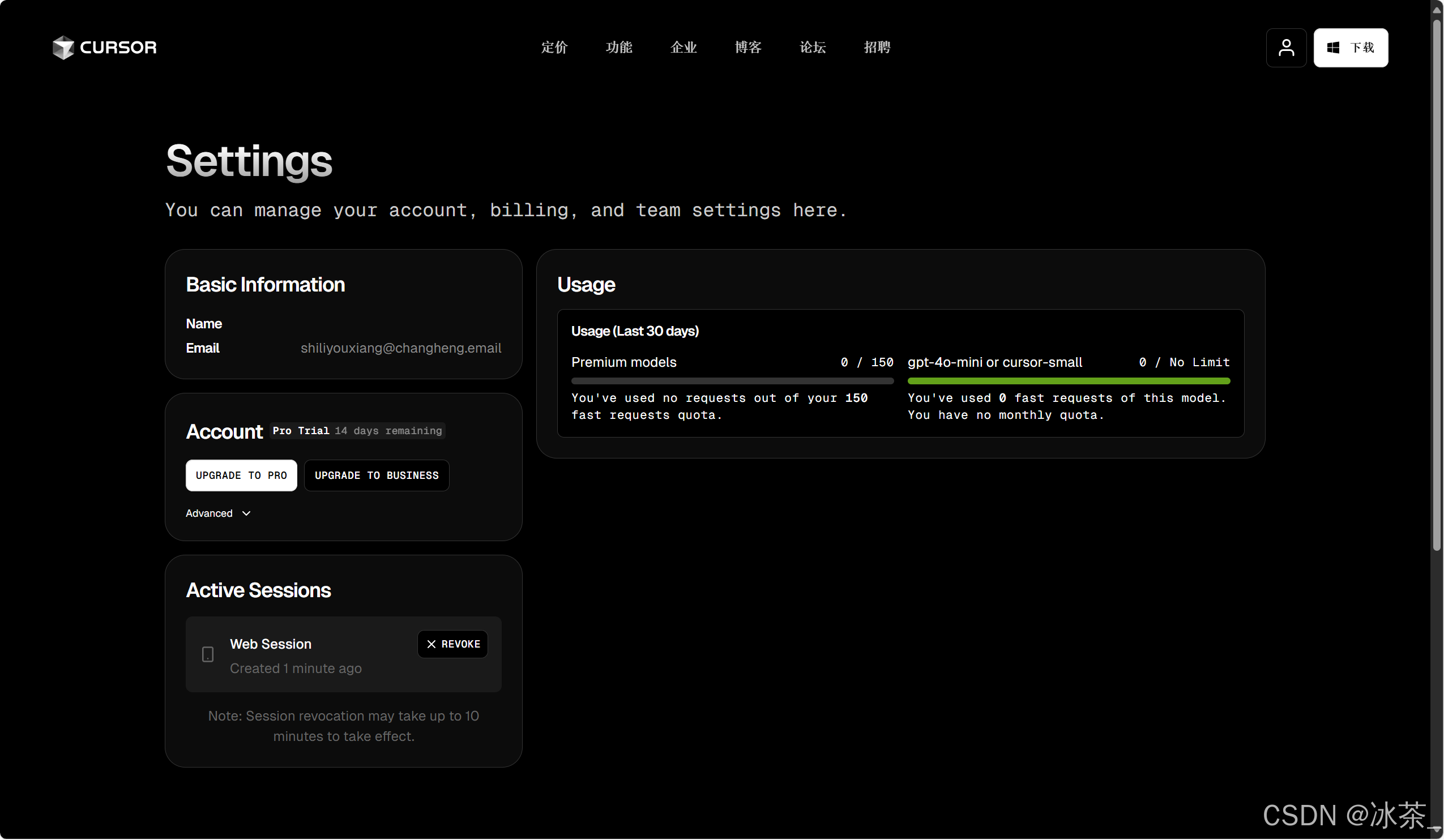Expand the Advanced account options

[210, 513]
